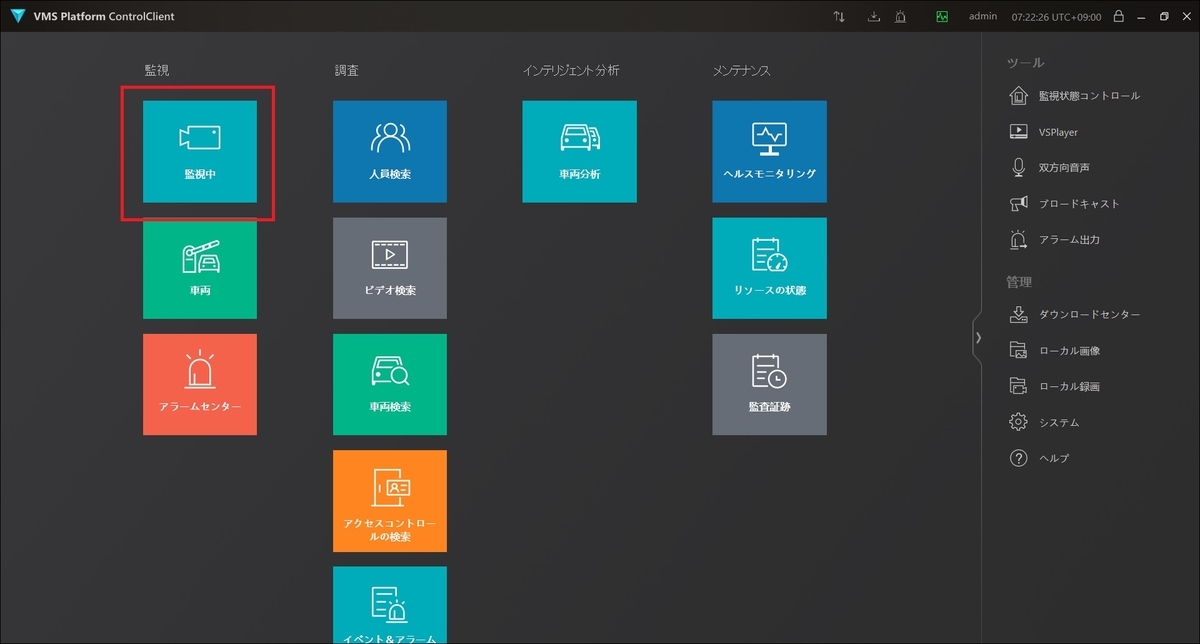This screenshot has width=1200, height=644.
Task: Open the アクセスコントロールの検索 tile
Action: (390, 501)
